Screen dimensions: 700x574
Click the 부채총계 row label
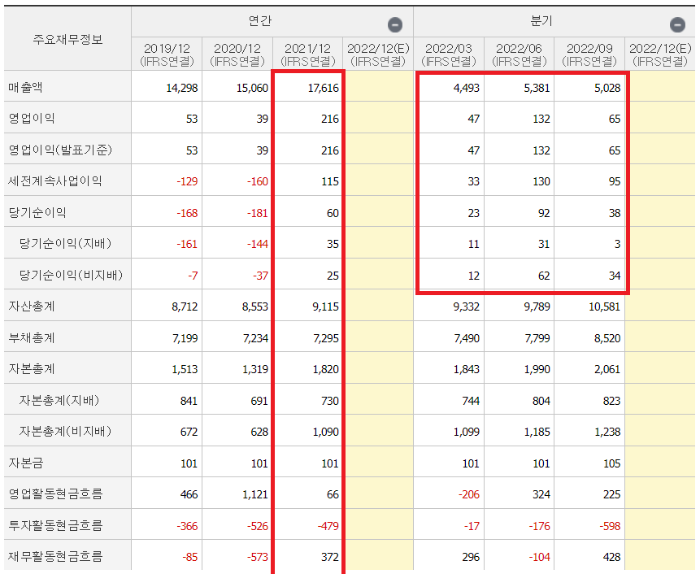[31, 337]
